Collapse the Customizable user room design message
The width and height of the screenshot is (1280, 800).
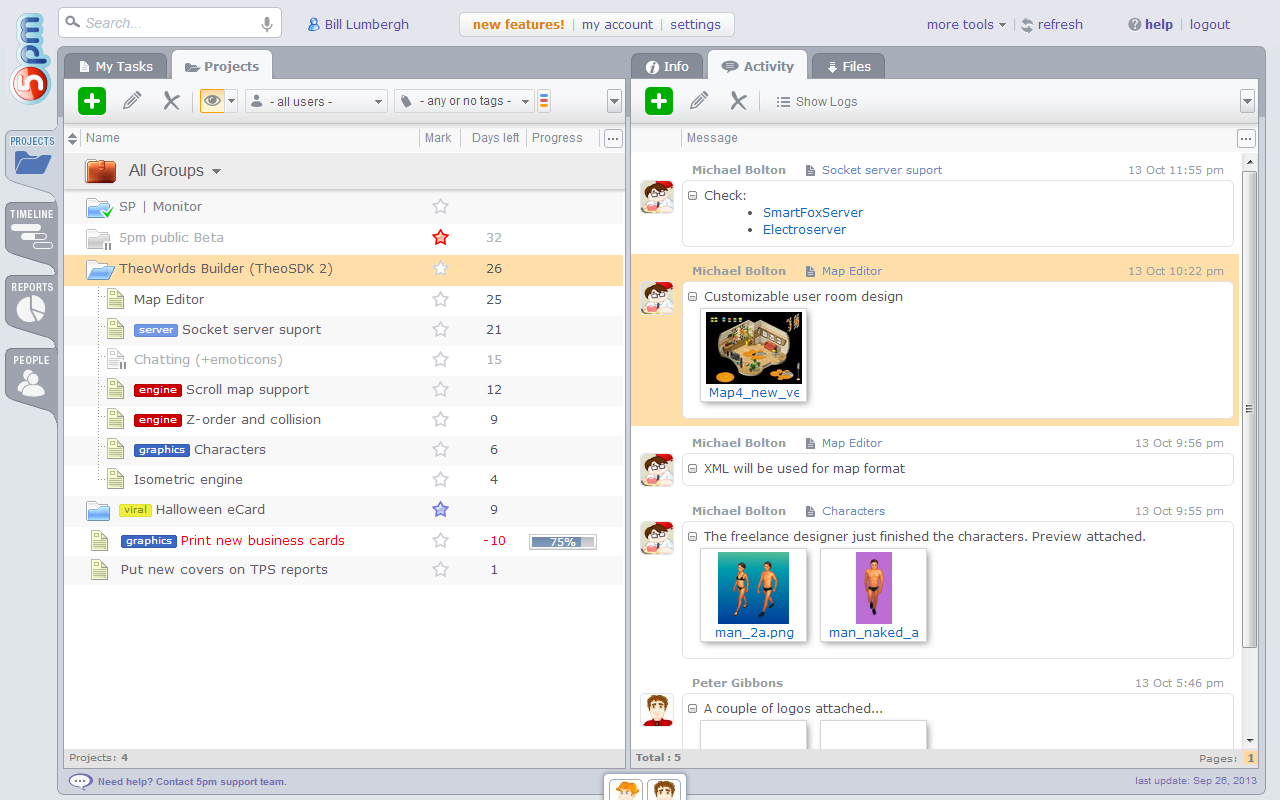click(693, 296)
